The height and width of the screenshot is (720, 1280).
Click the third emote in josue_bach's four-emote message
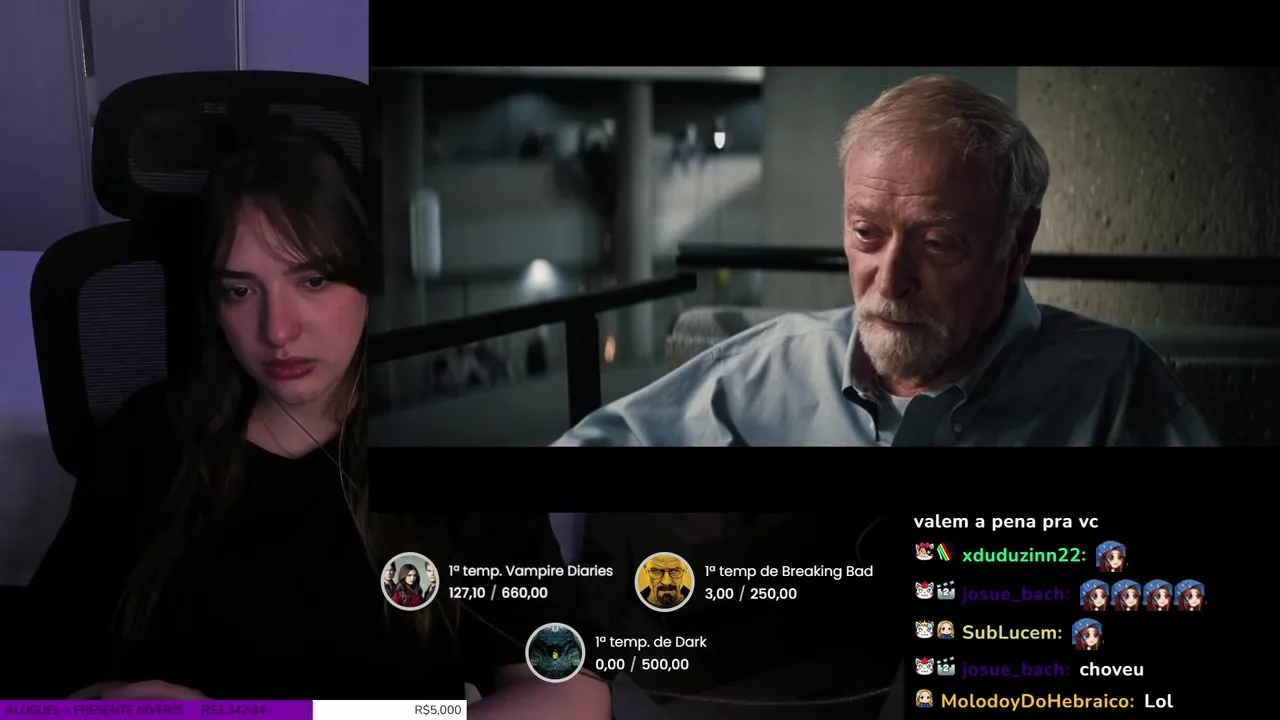[1158, 594]
